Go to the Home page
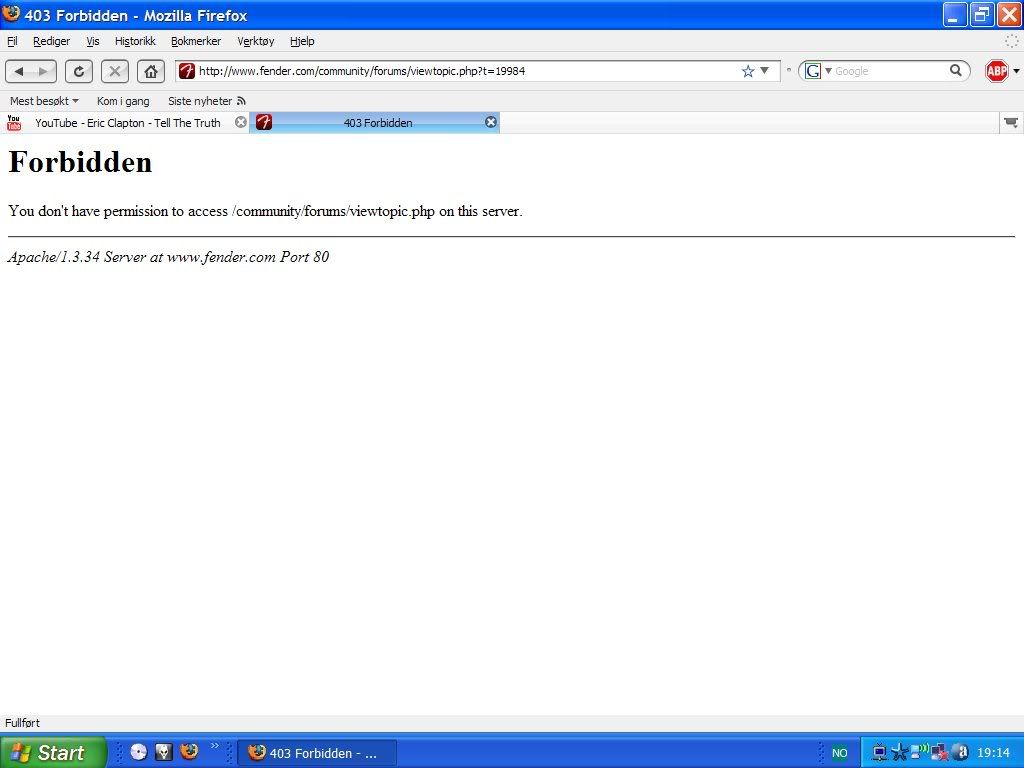The image size is (1024, 768). 151,71
